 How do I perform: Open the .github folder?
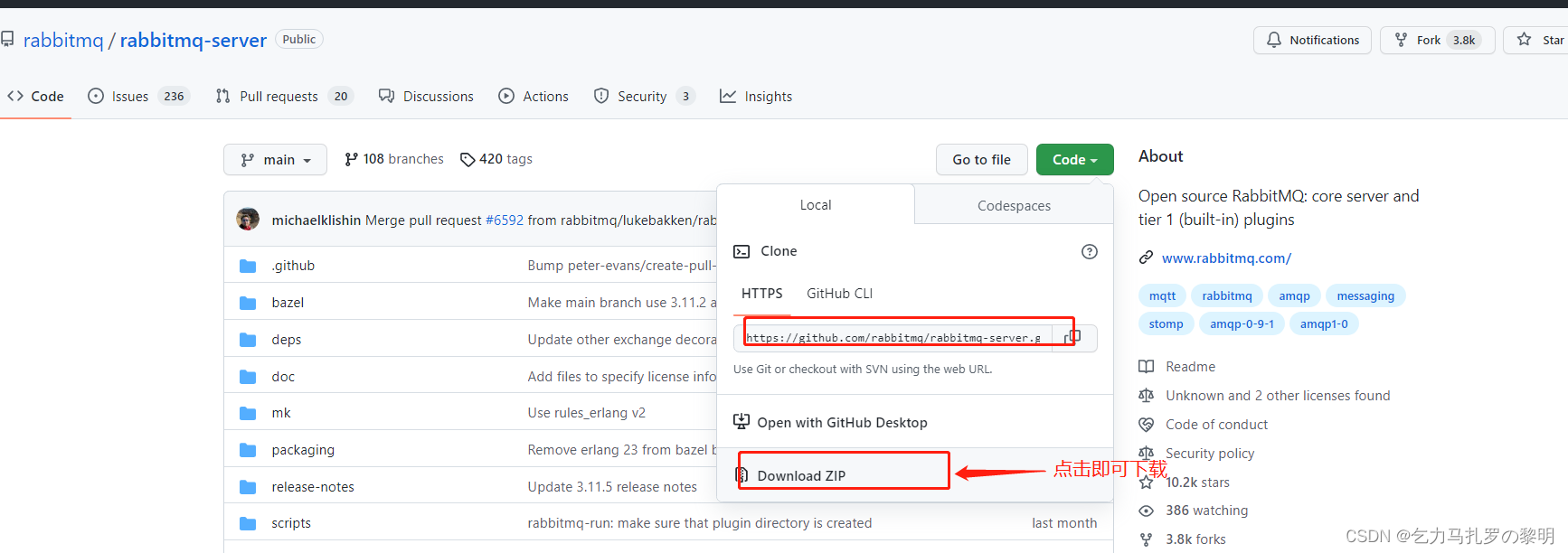point(293,266)
